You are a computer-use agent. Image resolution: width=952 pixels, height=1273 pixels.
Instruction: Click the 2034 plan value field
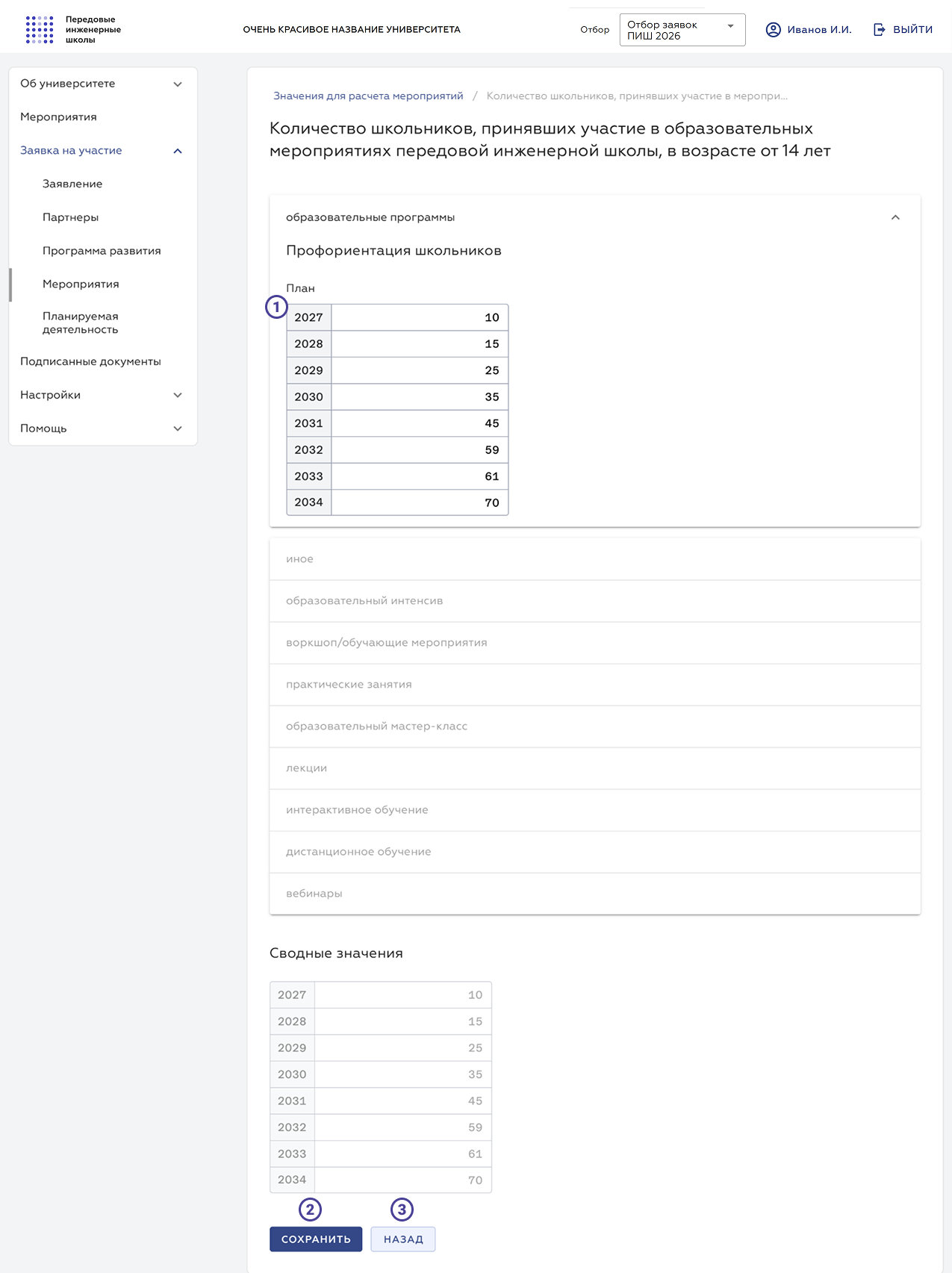(420, 502)
